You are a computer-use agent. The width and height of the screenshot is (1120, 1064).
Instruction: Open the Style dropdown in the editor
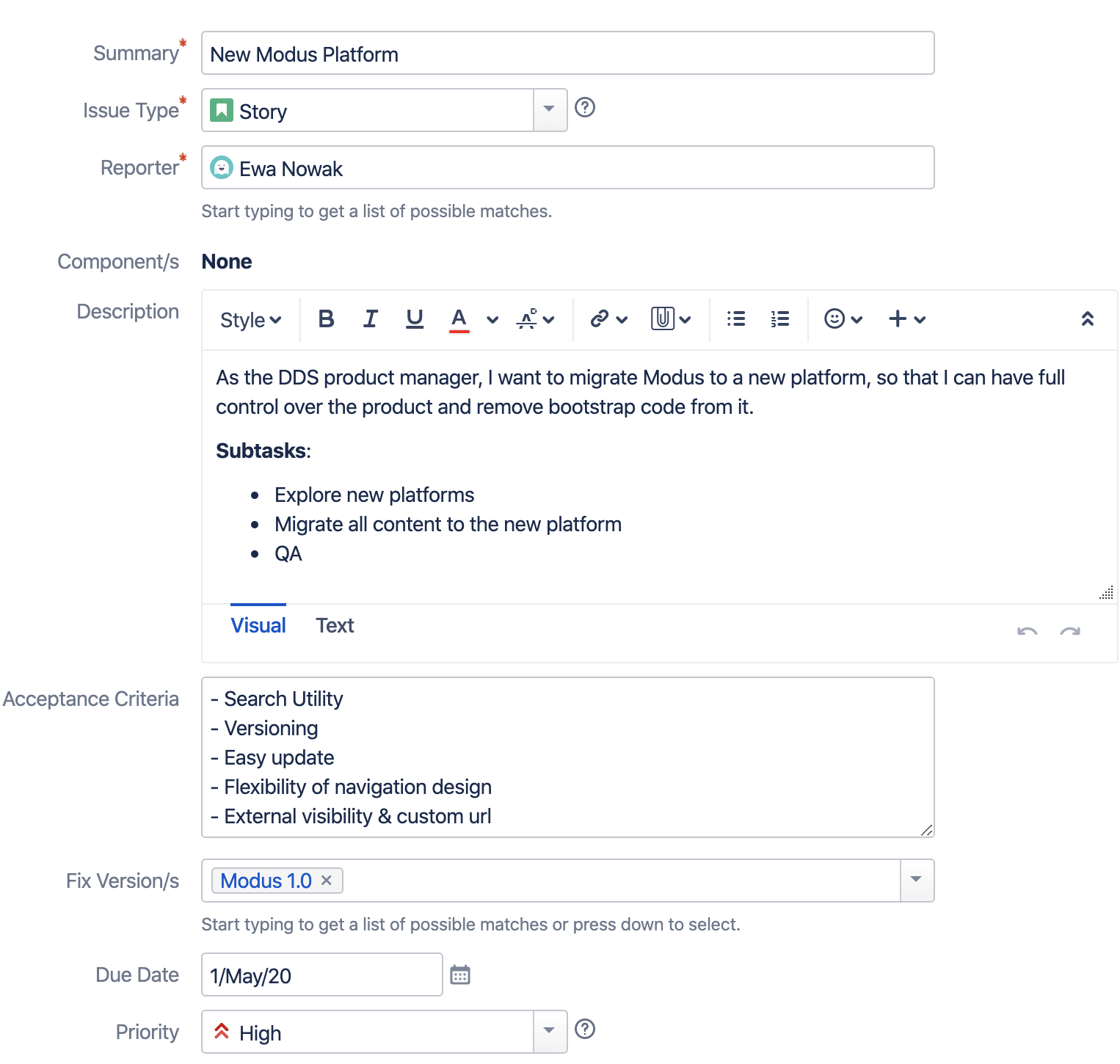point(249,319)
